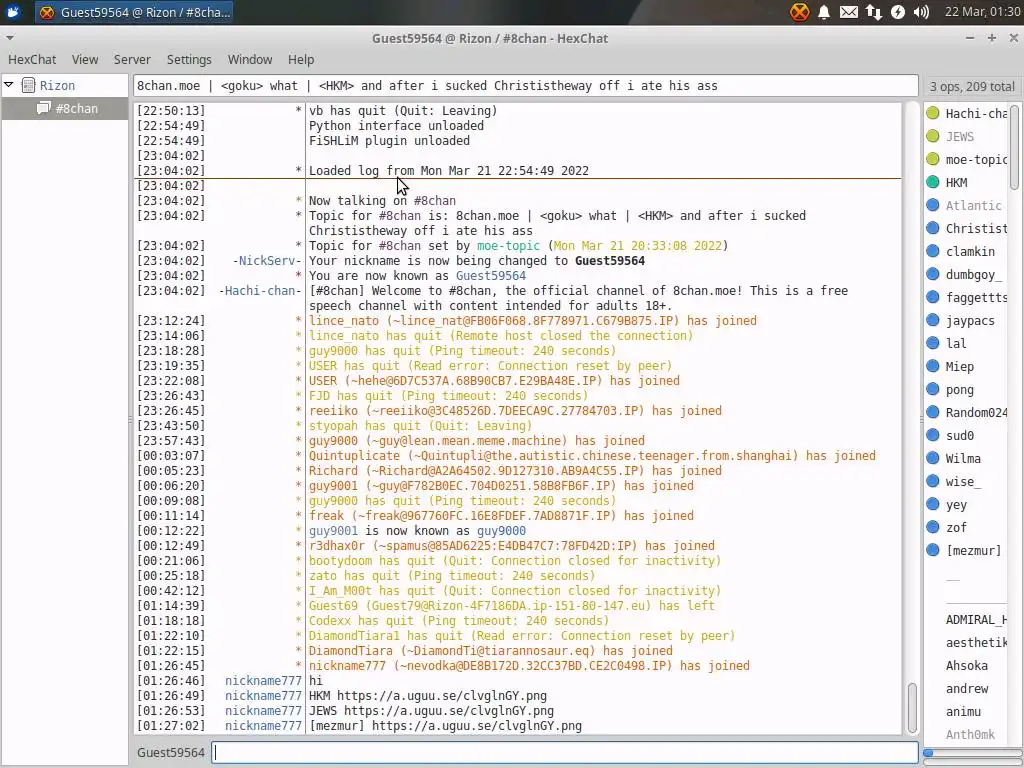1024x768 pixels.
Task: Select user animu in user list
Action: click(x=963, y=712)
